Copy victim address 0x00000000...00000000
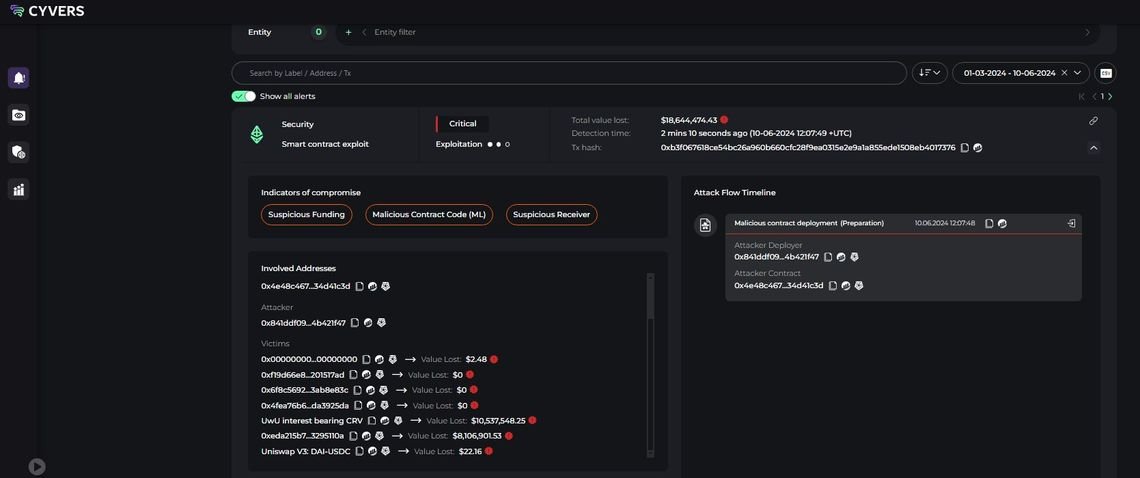Viewport: 1140px width, 478px height. coord(366,359)
